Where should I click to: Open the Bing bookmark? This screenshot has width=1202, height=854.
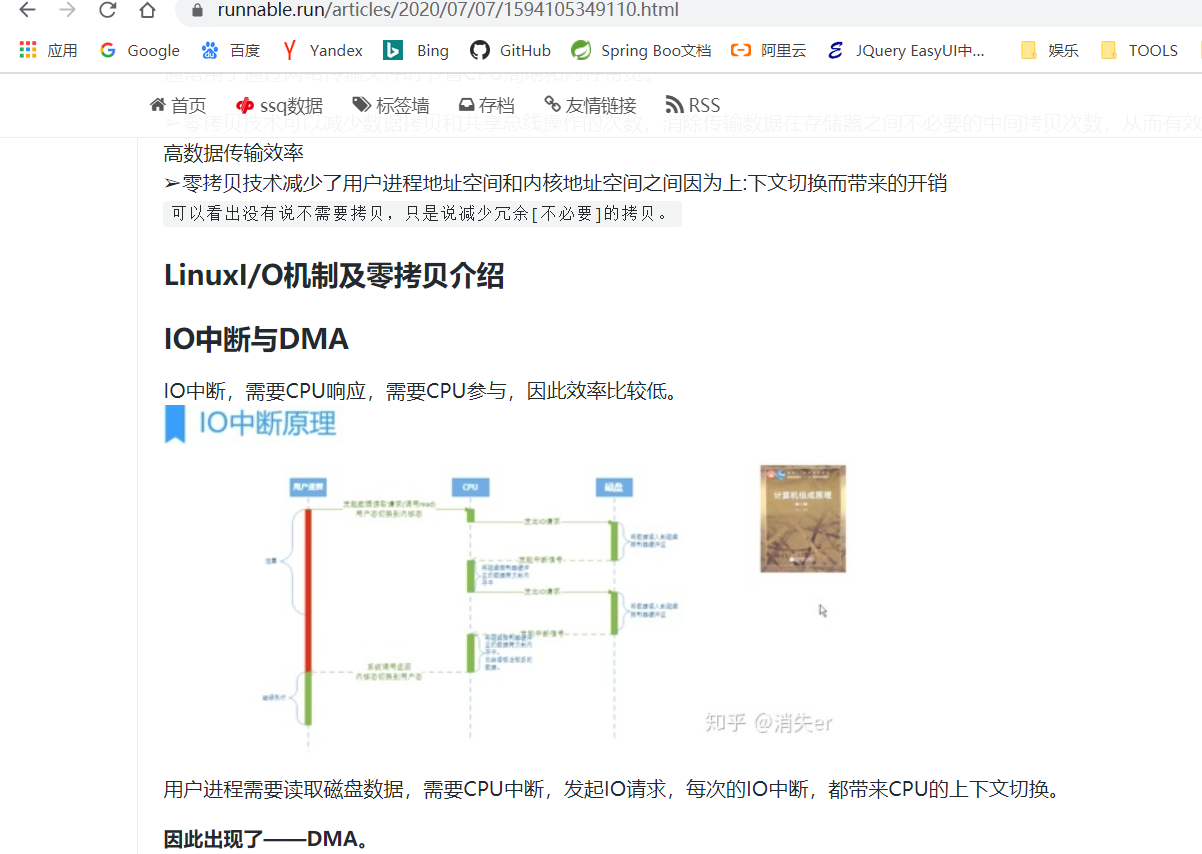pos(417,50)
